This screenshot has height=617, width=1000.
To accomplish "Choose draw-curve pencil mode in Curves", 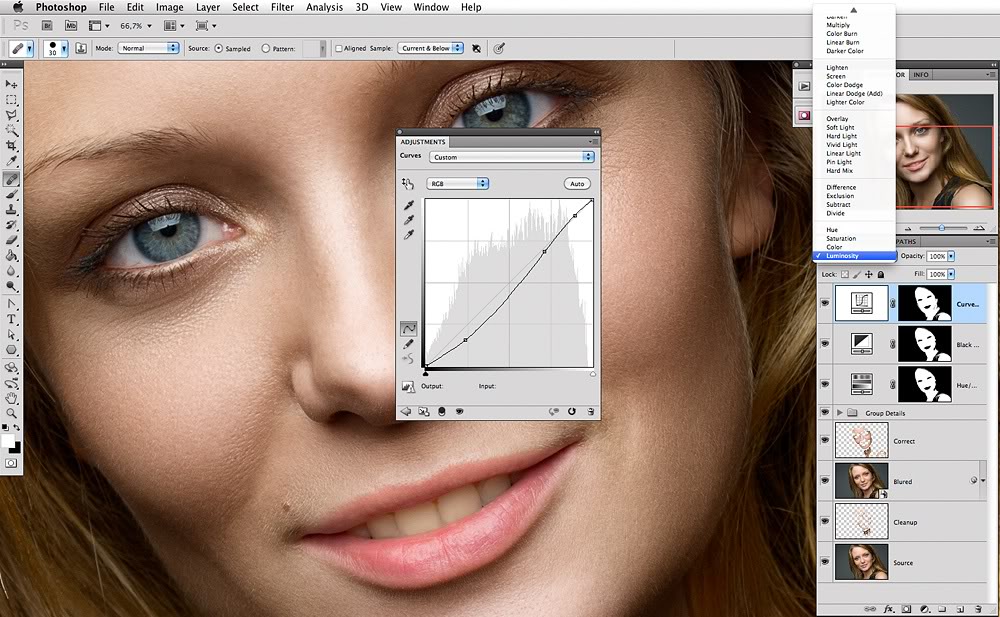I will [408, 345].
